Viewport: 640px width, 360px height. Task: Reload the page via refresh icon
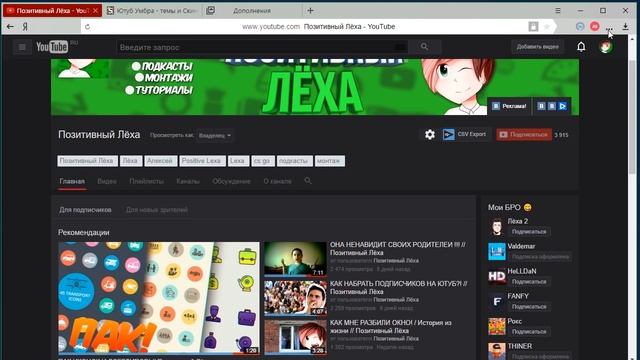pyautogui.click(x=87, y=27)
